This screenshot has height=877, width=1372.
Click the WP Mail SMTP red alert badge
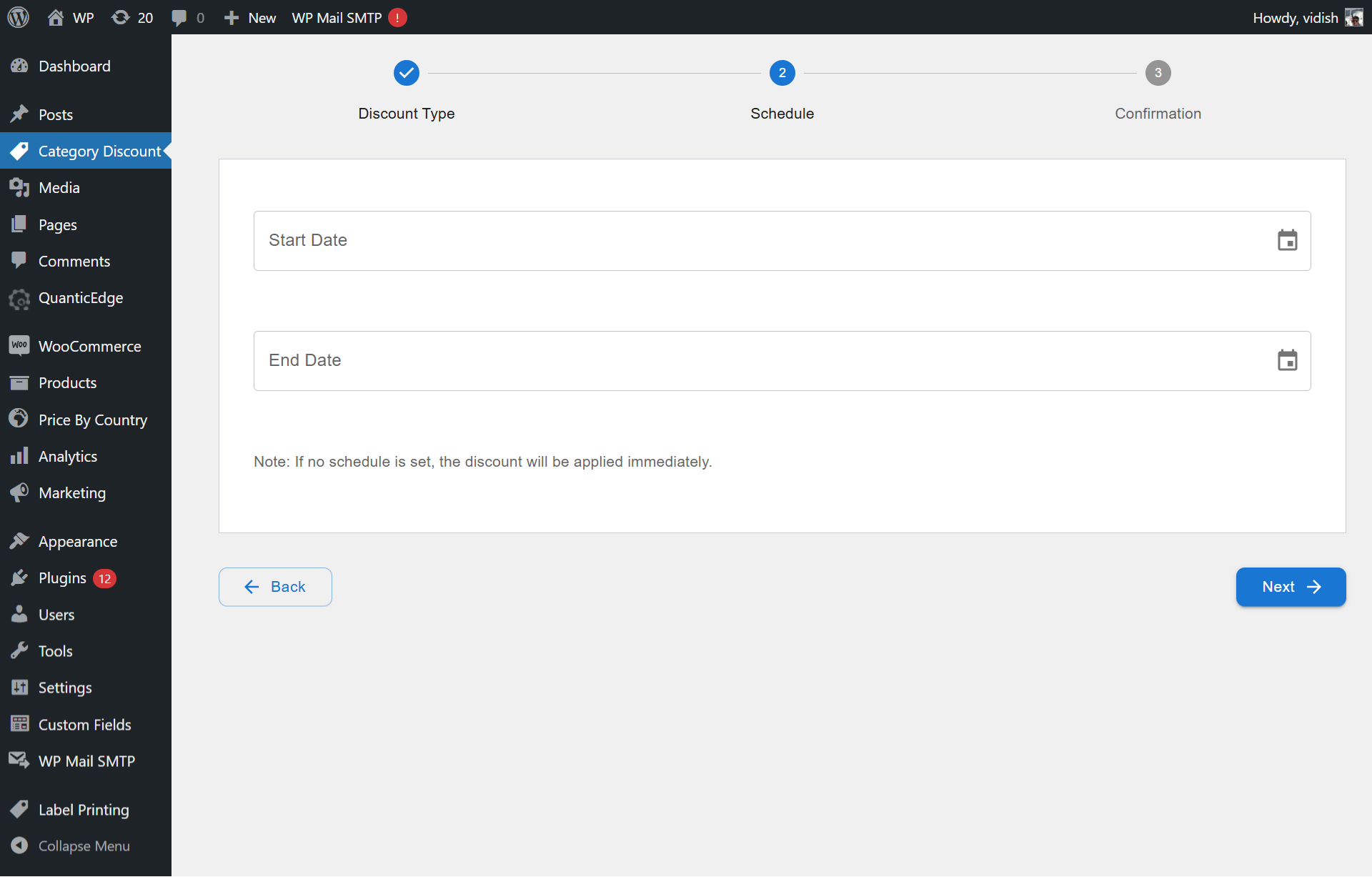pos(397,17)
